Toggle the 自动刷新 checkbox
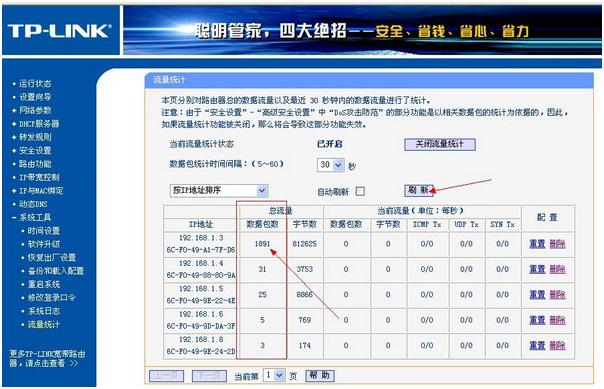Viewport: 604px width, 389px height. coord(360,191)
